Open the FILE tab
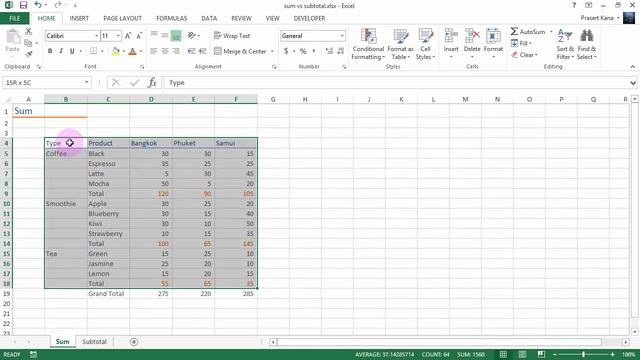Image resolution: width=640 pixels, height=360 pixels. tap(15, 18)
